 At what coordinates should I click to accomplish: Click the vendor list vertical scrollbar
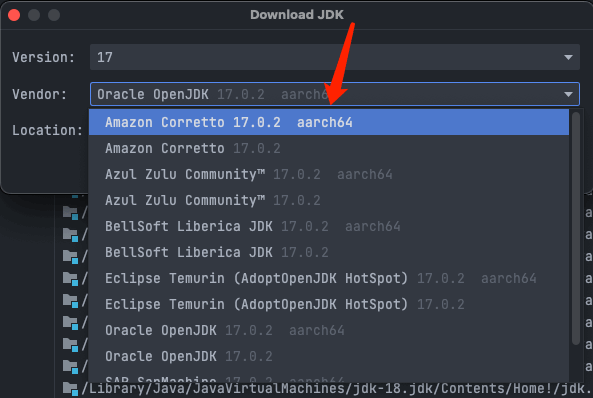pos(576,228)
